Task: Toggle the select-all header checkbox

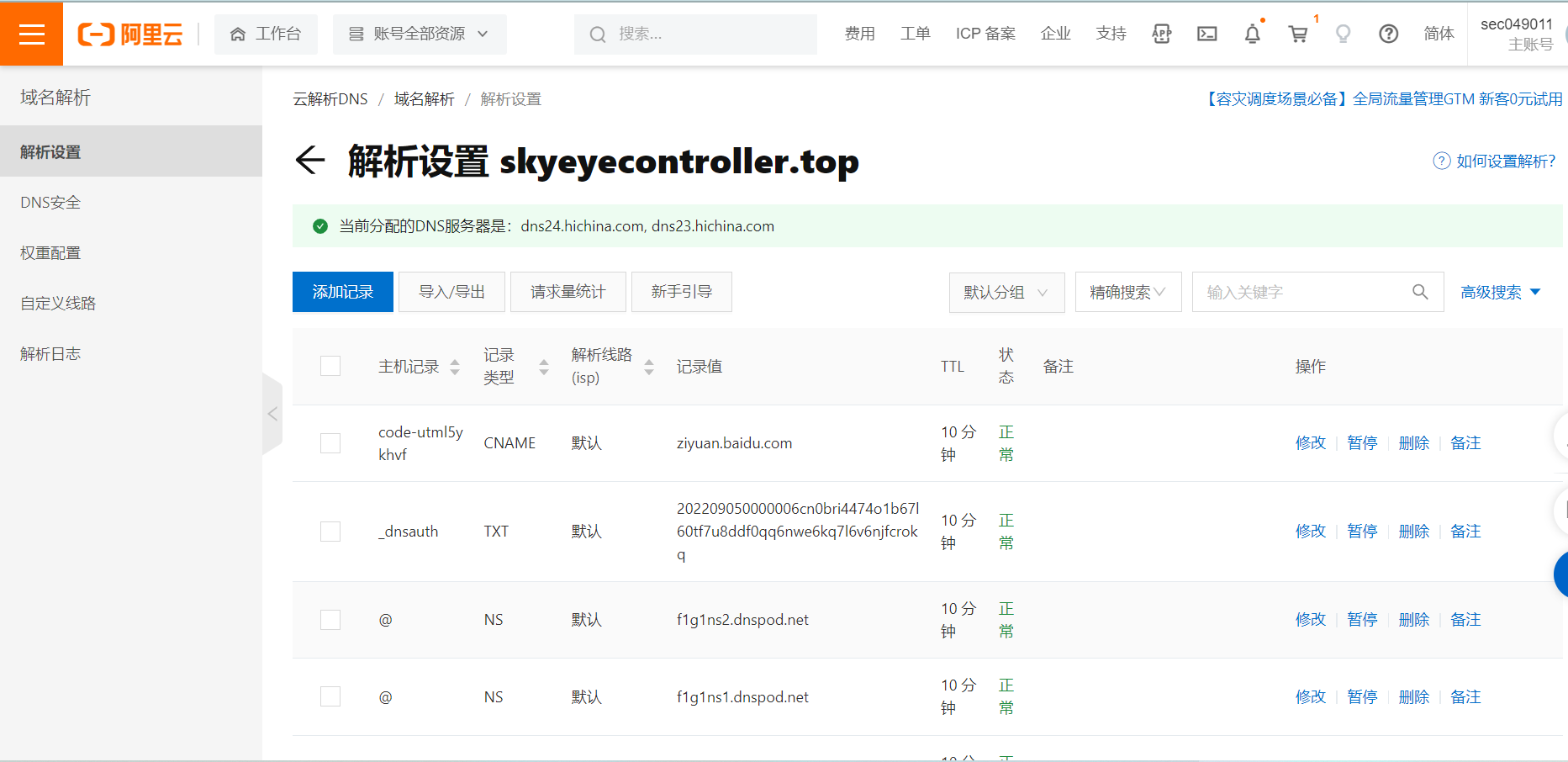Action: [330, 366]
